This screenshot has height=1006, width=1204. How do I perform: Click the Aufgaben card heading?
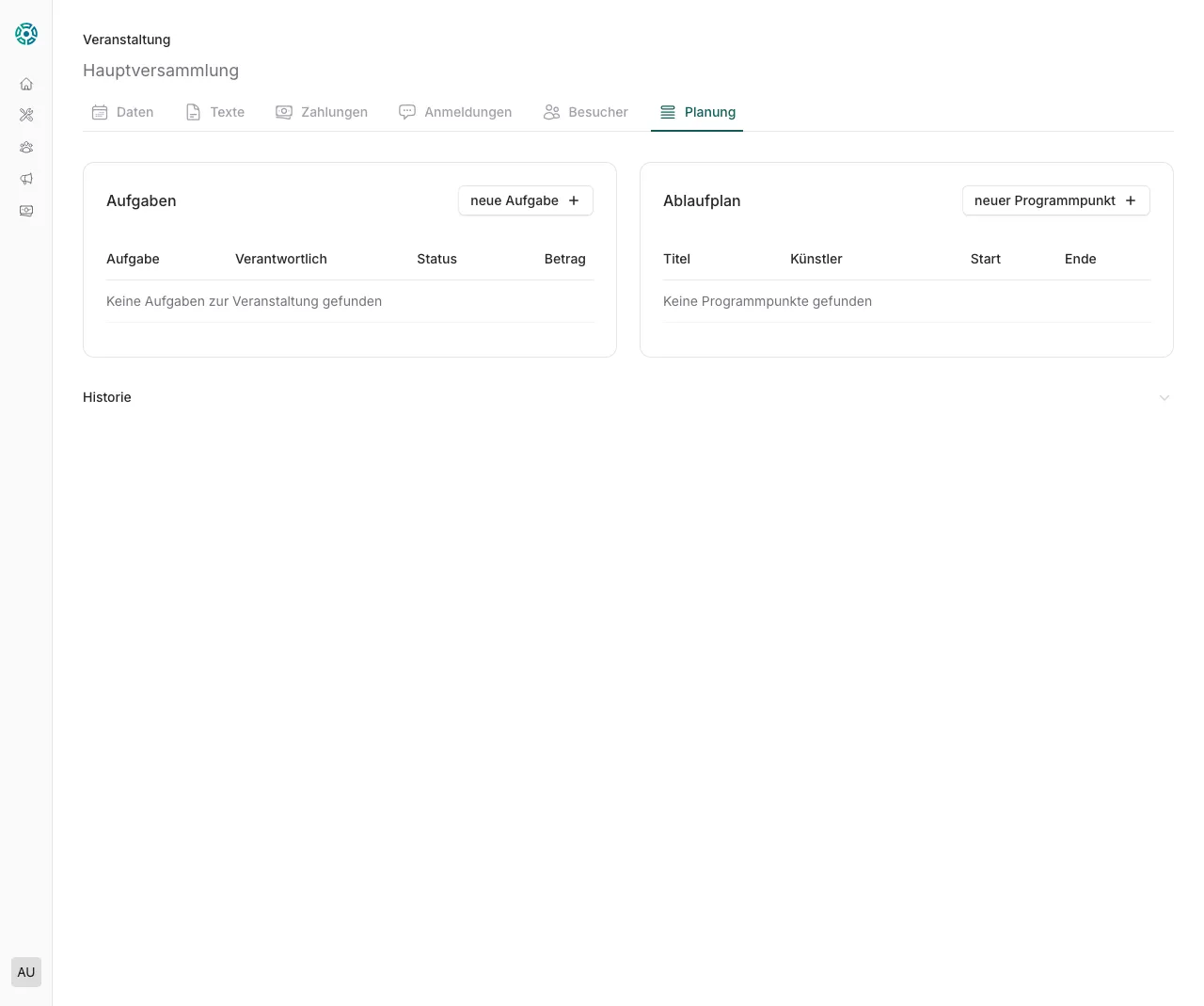[x=141, y=200]
